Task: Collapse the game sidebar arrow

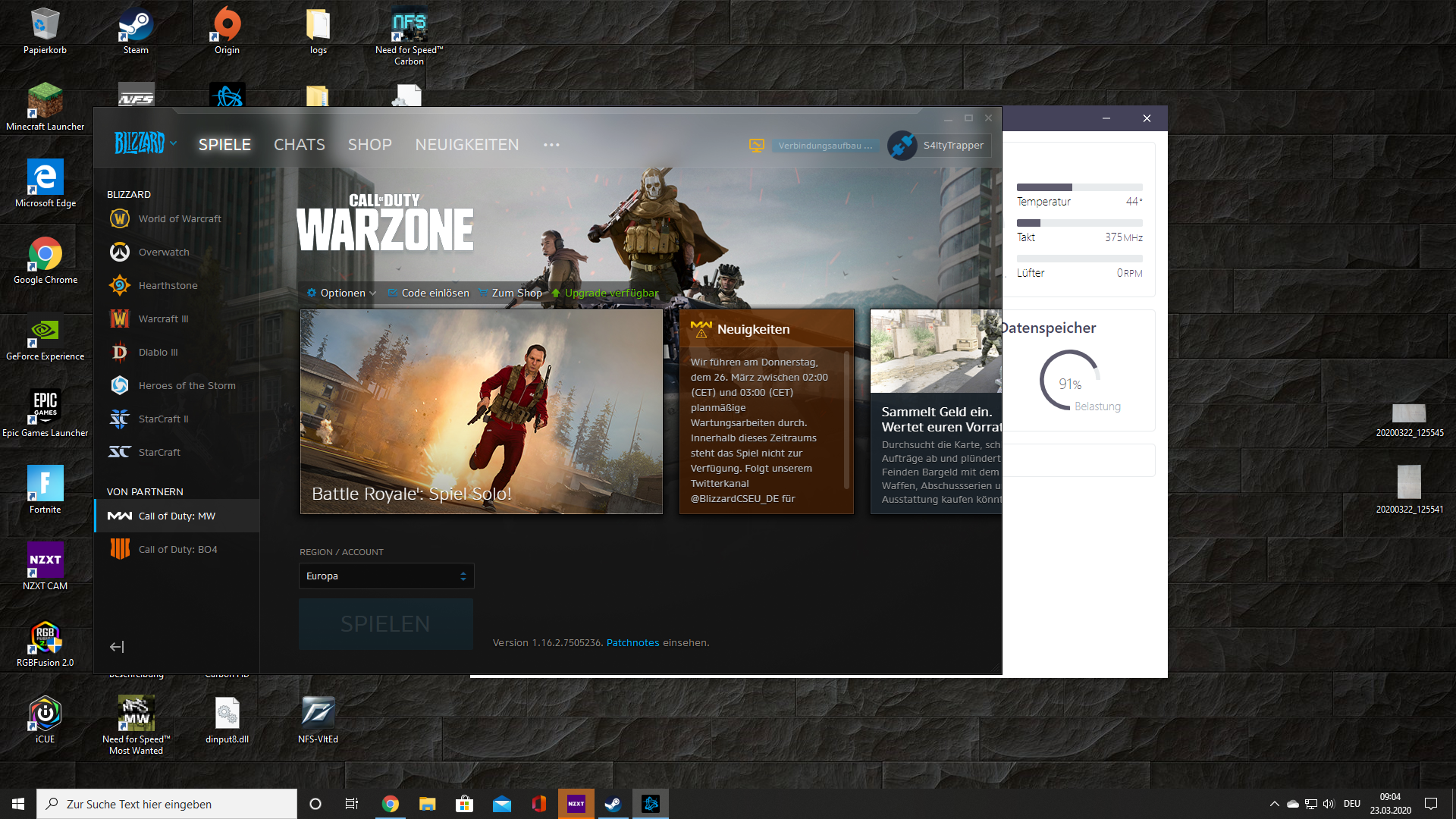Action: pyautogui.click(x=117, y=647)
